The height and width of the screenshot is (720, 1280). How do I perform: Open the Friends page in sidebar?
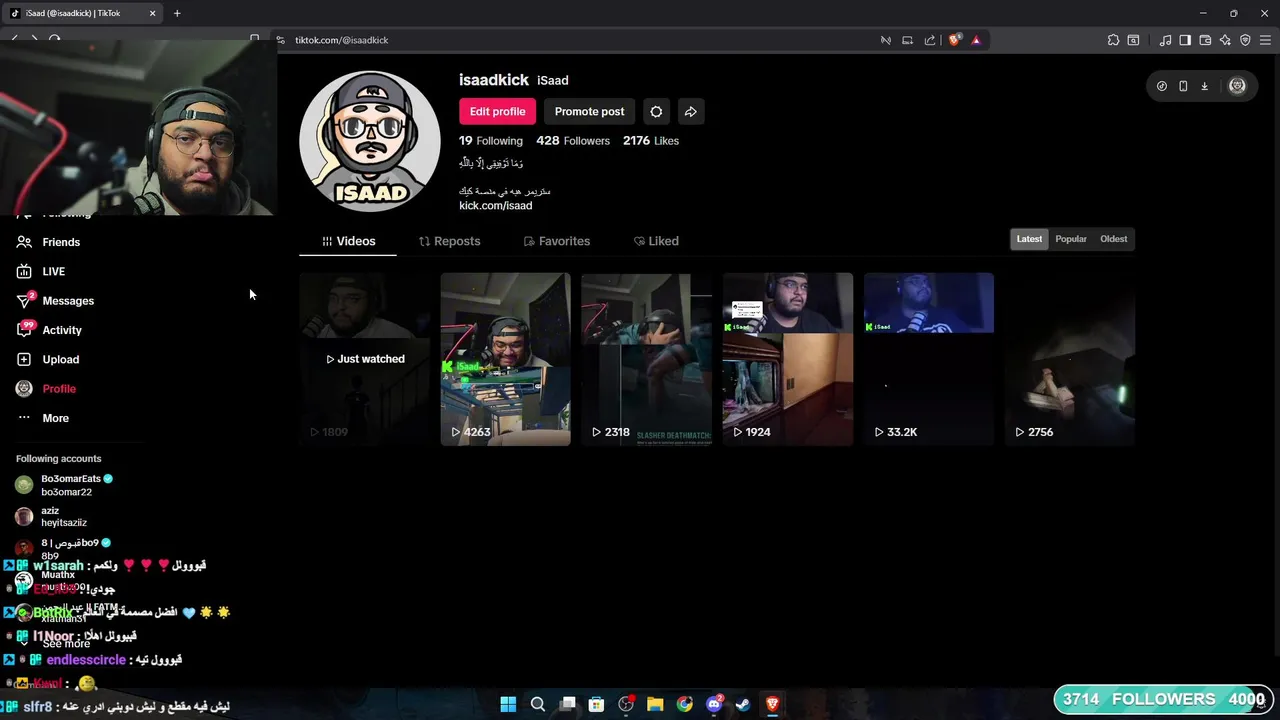[48, 242]
